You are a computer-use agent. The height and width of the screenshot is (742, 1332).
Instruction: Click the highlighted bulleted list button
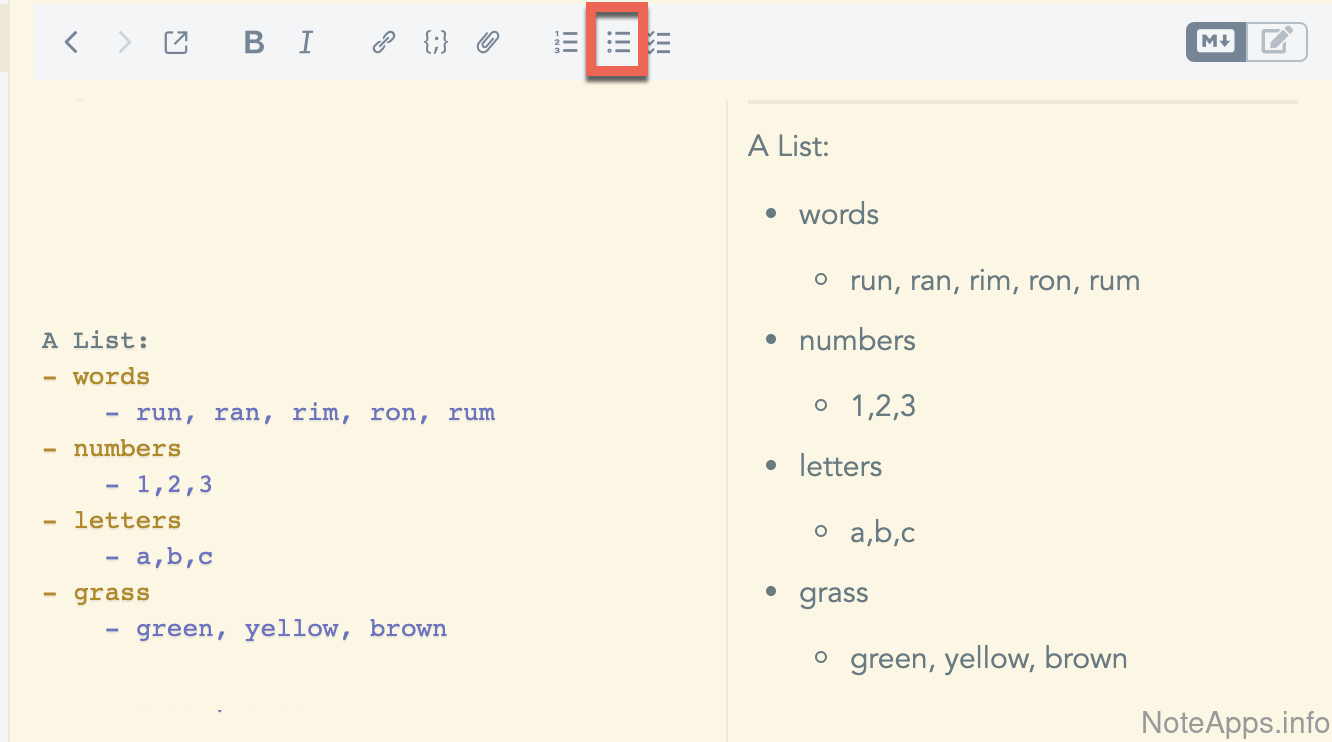coord(618,42)
